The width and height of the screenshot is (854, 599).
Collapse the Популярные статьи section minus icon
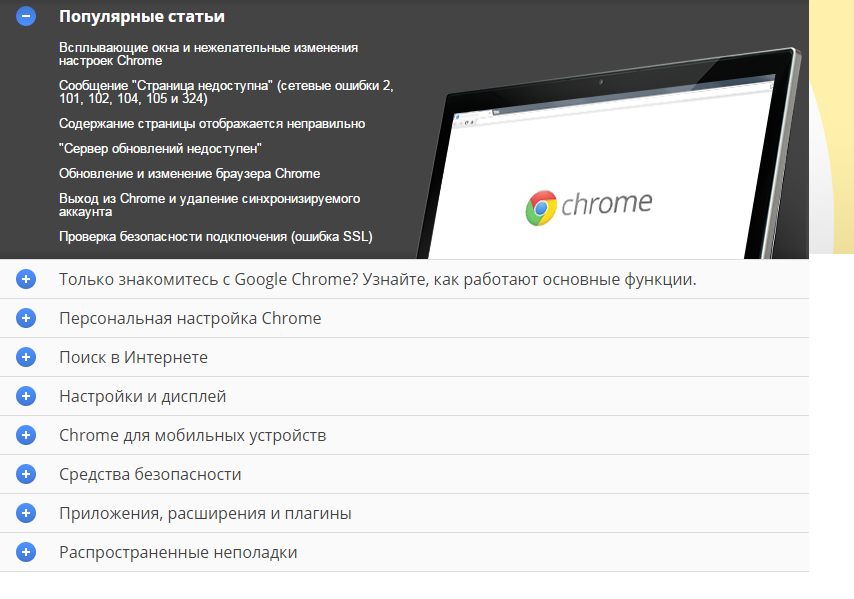[26, 16]
